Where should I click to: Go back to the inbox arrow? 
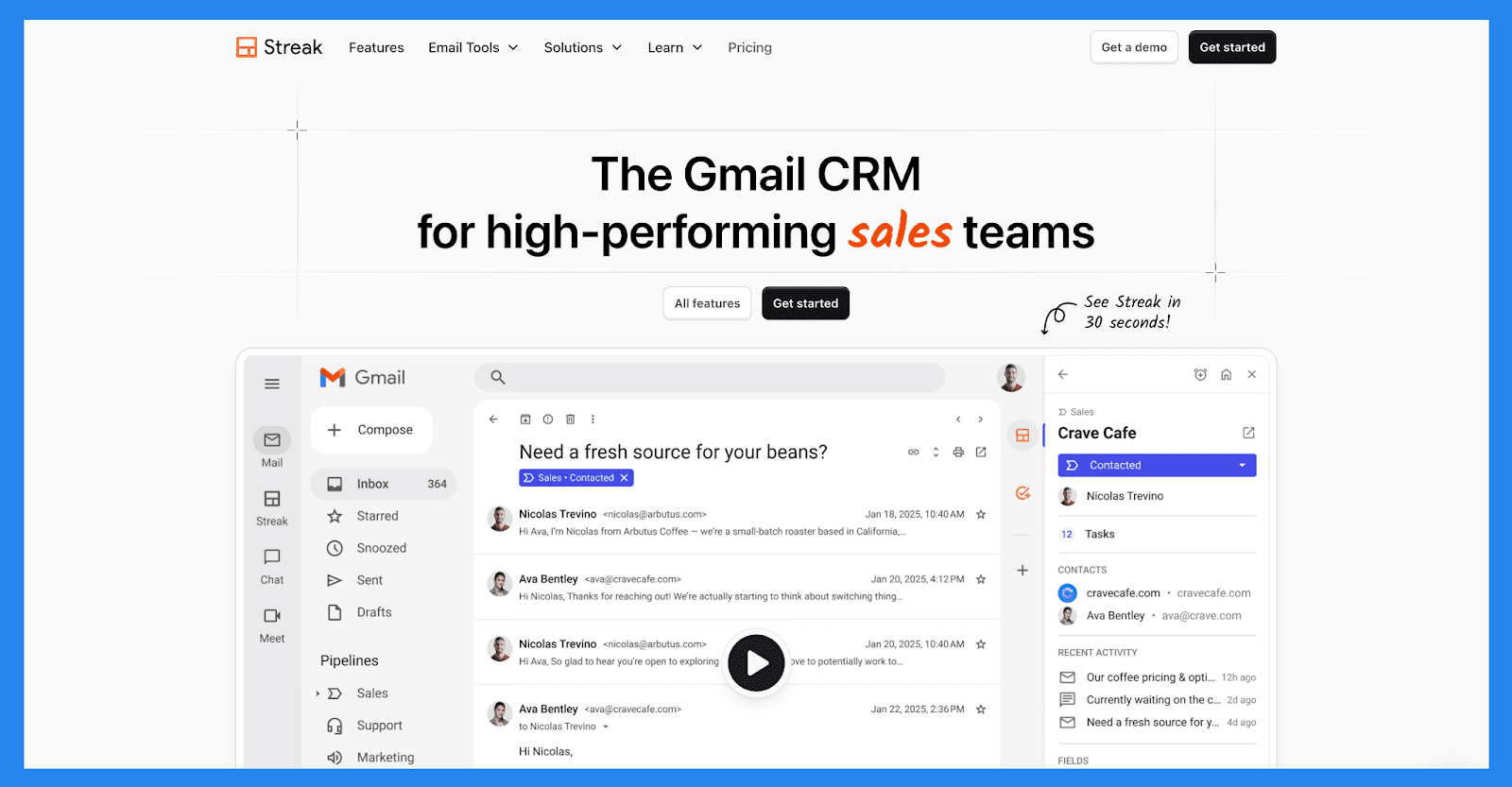493,419
